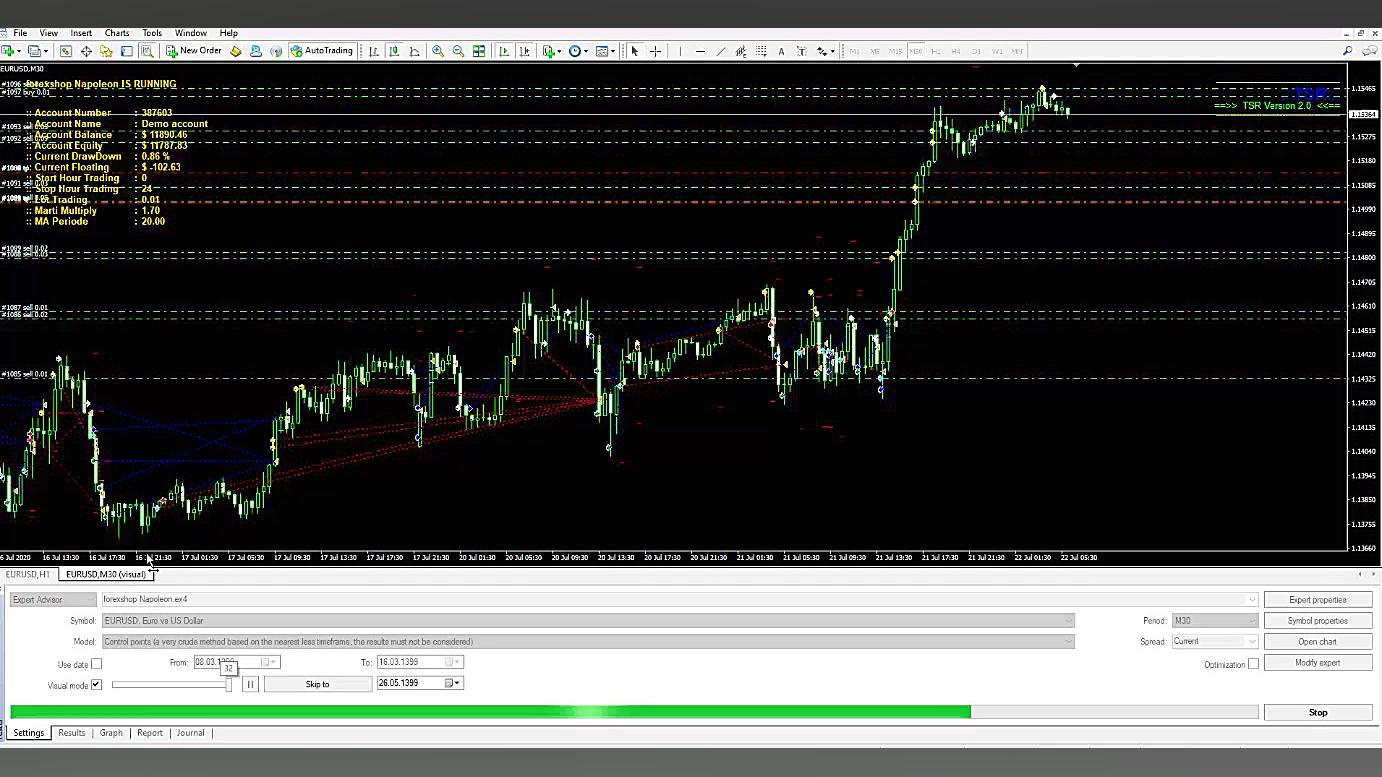Select the Zoom In tool
The height and width of the screenshot is (777, 1382).
click(x=438, y=51)
